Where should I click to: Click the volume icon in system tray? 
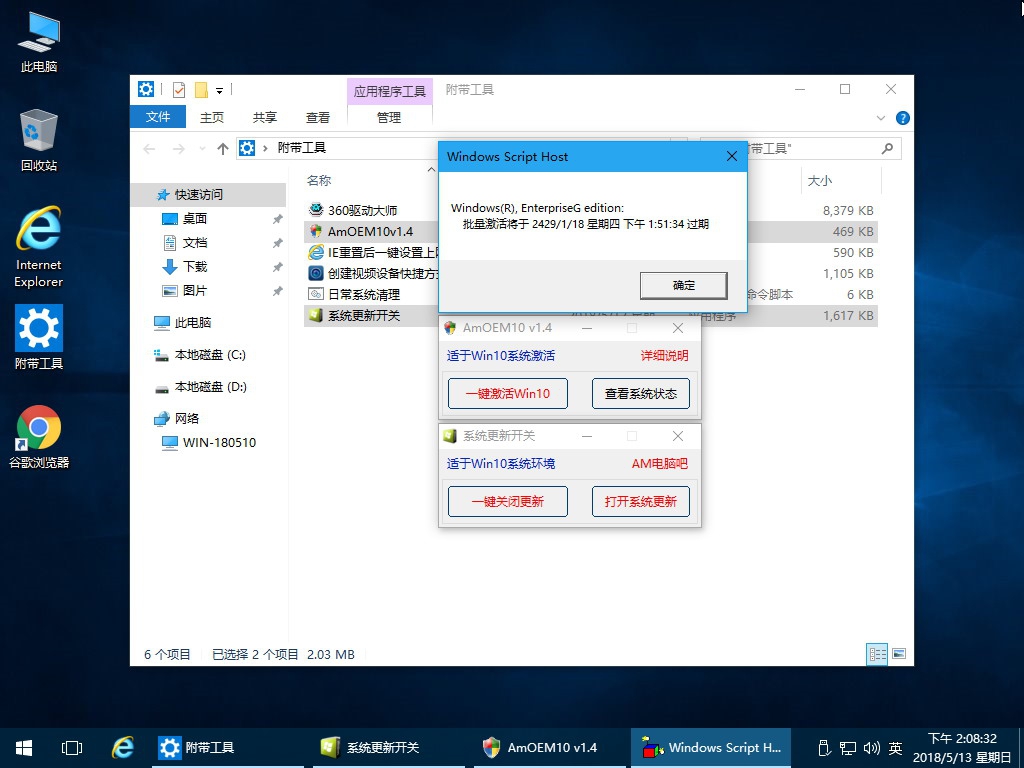[871, 748]
